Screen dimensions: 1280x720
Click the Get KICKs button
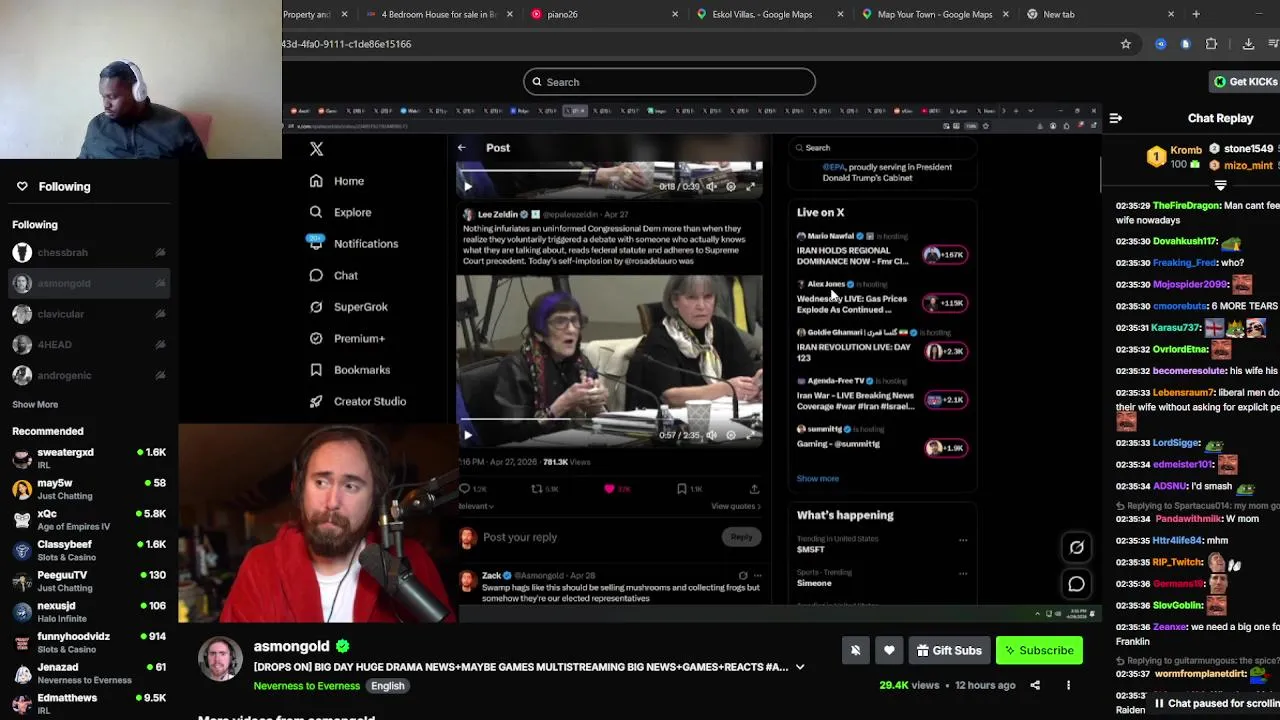(x=1244, y=82)
